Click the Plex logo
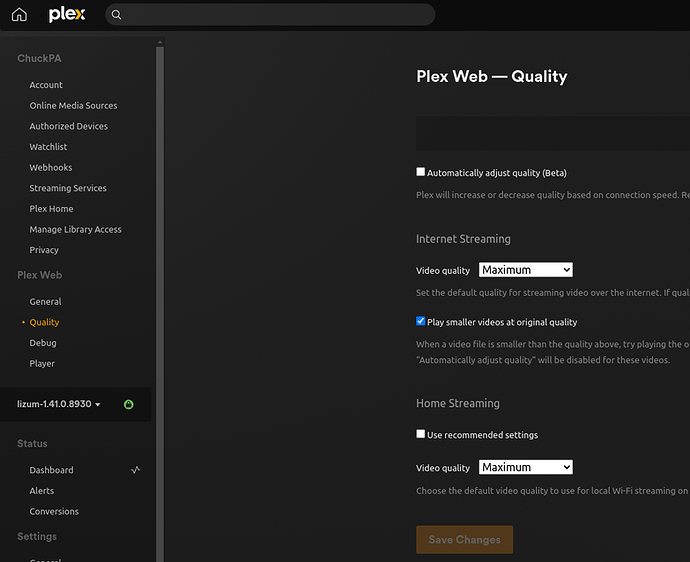690x562 pixels. [67, 15]
